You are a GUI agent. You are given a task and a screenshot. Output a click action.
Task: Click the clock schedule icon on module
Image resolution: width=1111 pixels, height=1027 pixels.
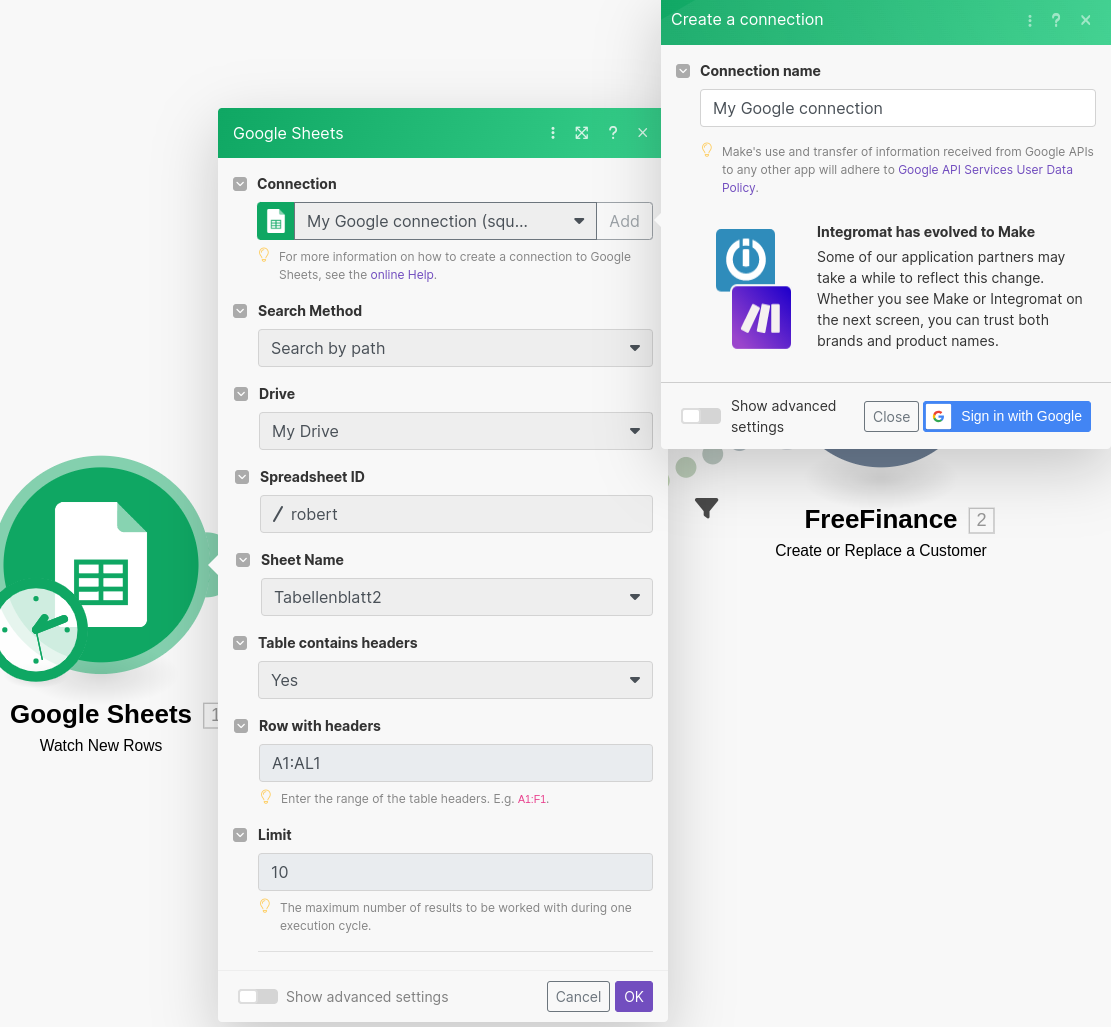[x=38, y=630]
